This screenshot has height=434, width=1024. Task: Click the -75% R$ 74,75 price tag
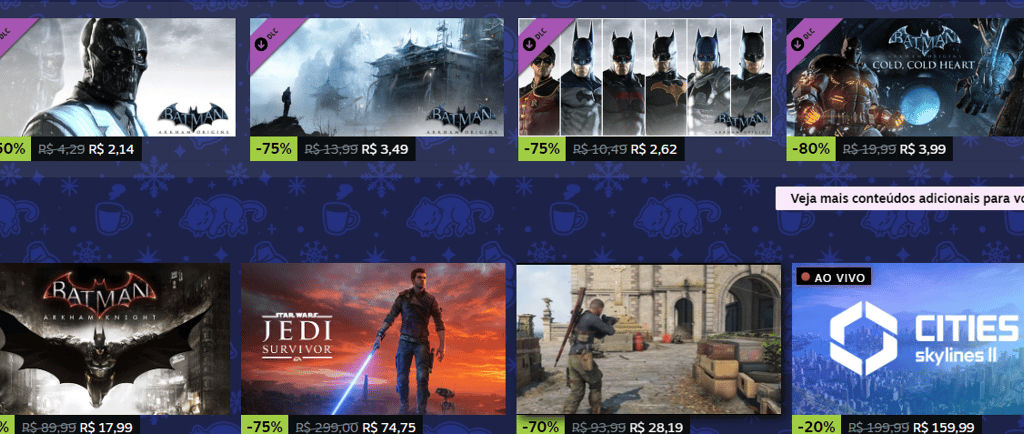pos(332,426)
